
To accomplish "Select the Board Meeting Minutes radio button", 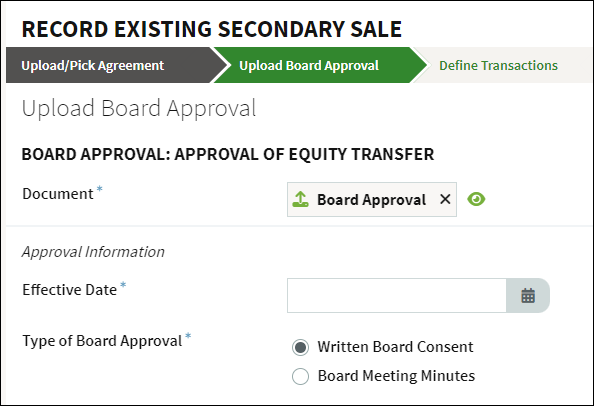I will click(300, 376).
